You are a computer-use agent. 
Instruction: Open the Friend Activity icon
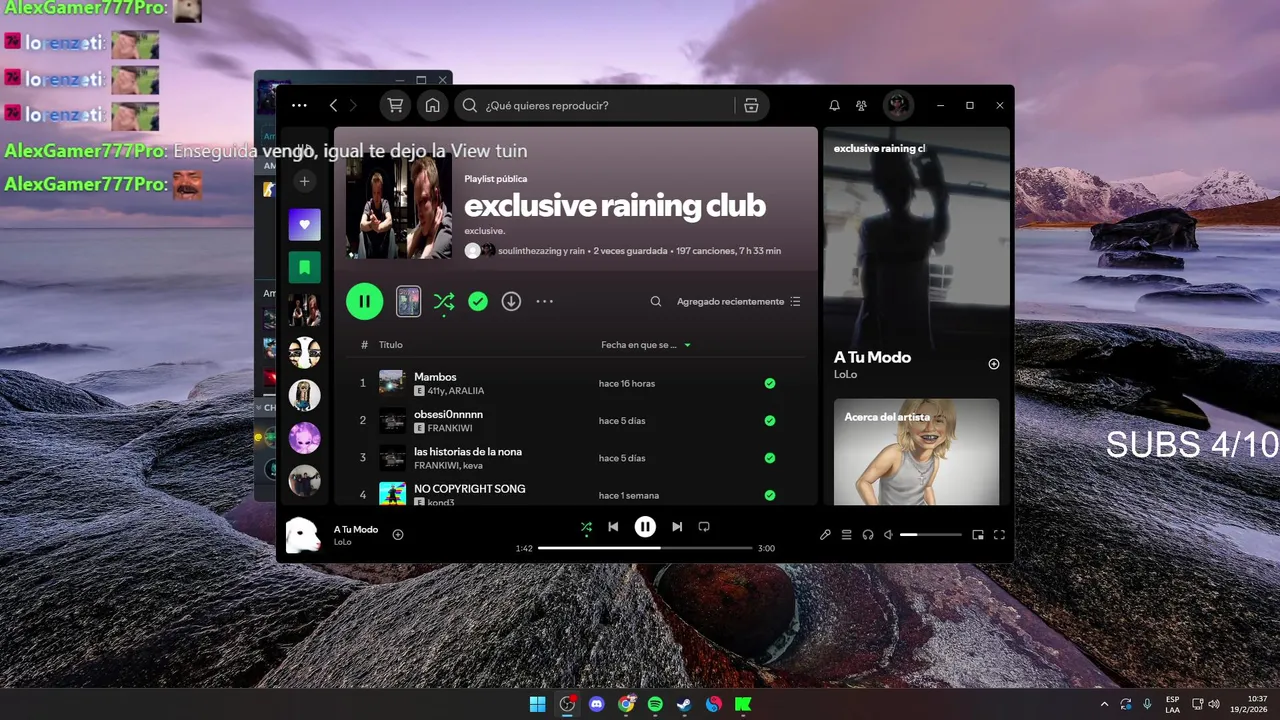pyautogui.click(x=861, y=105)
